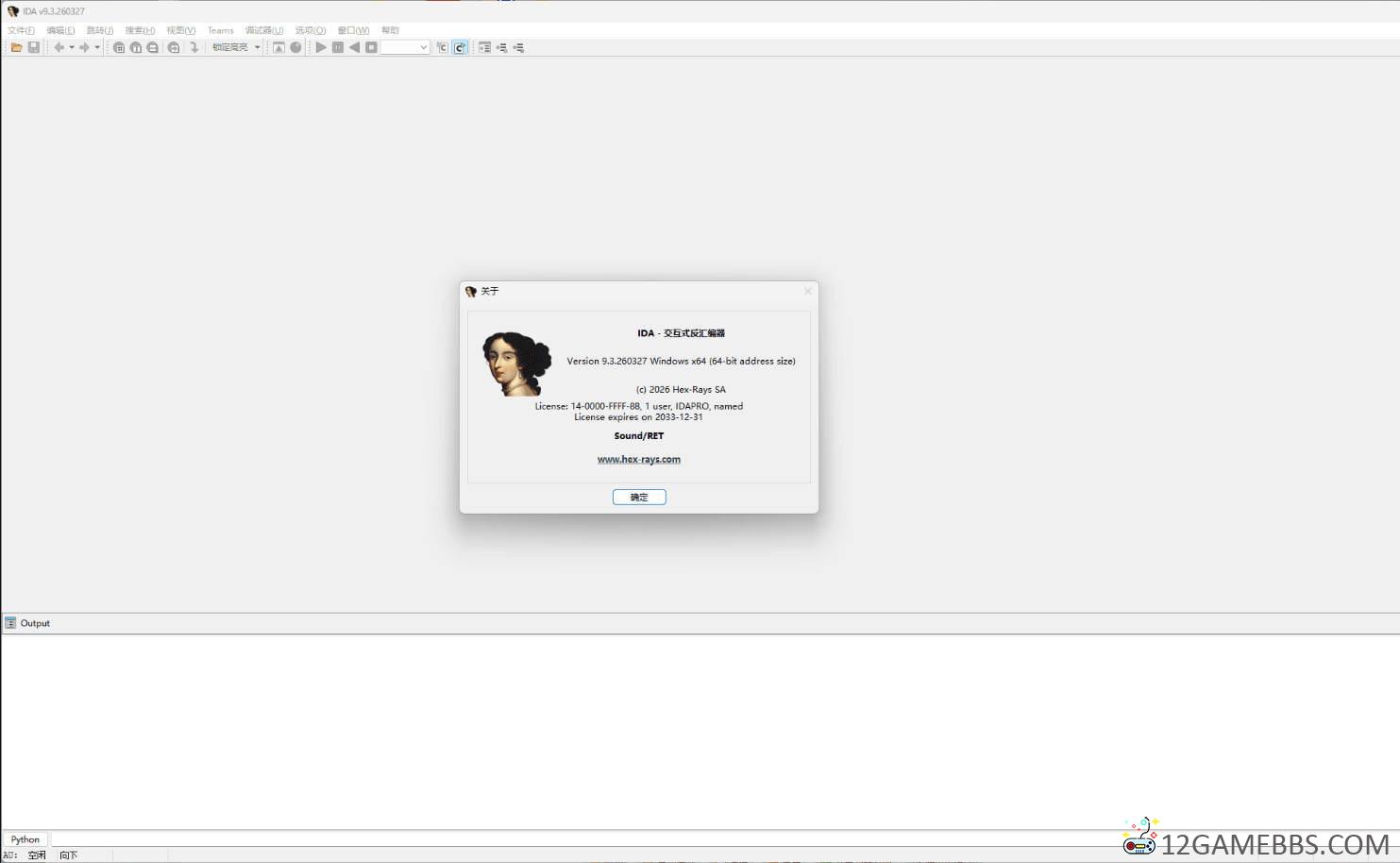Click the Open file folder icon
1400x863 pixels.
[17, 47]
